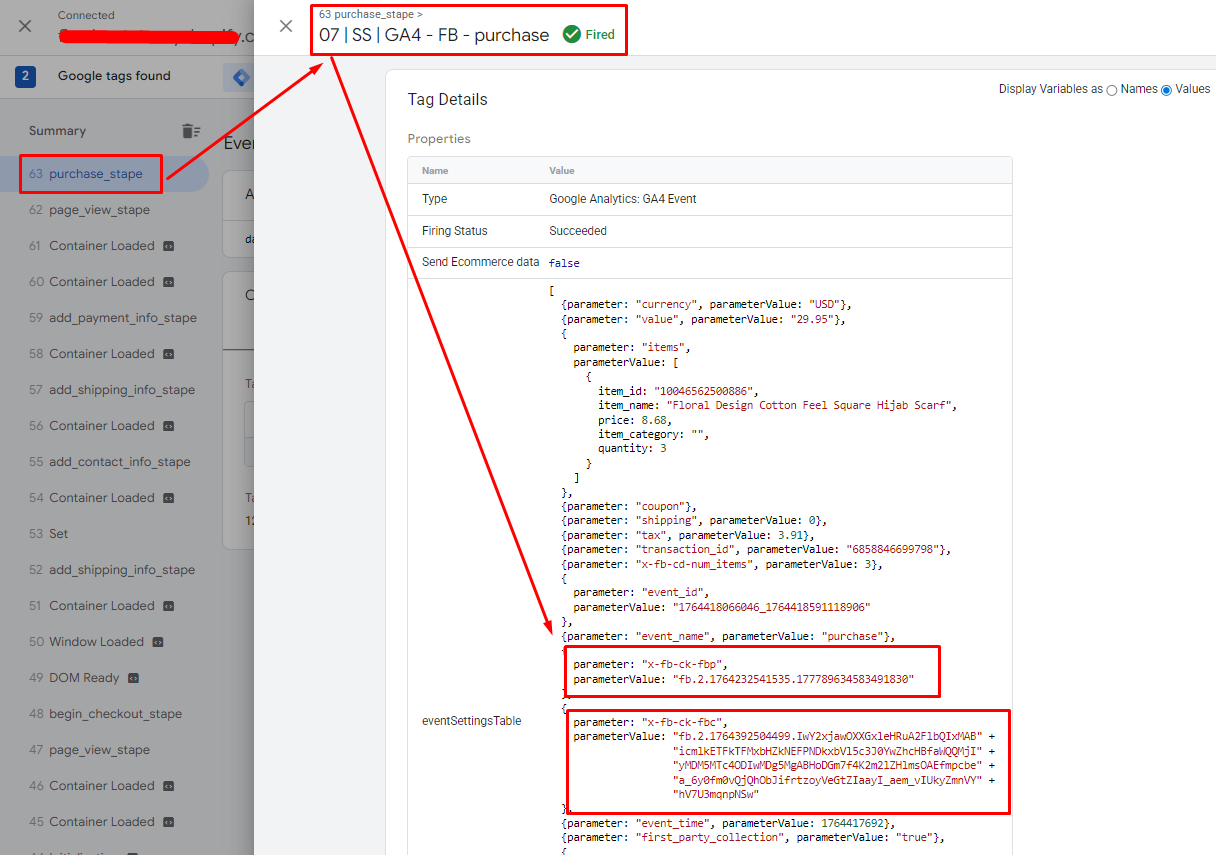Image resolution: width=1216 pixels, height=855 pixels.
Task: Click the code icon beside 45 Container Loaded
Action: (x=169, y=822)
